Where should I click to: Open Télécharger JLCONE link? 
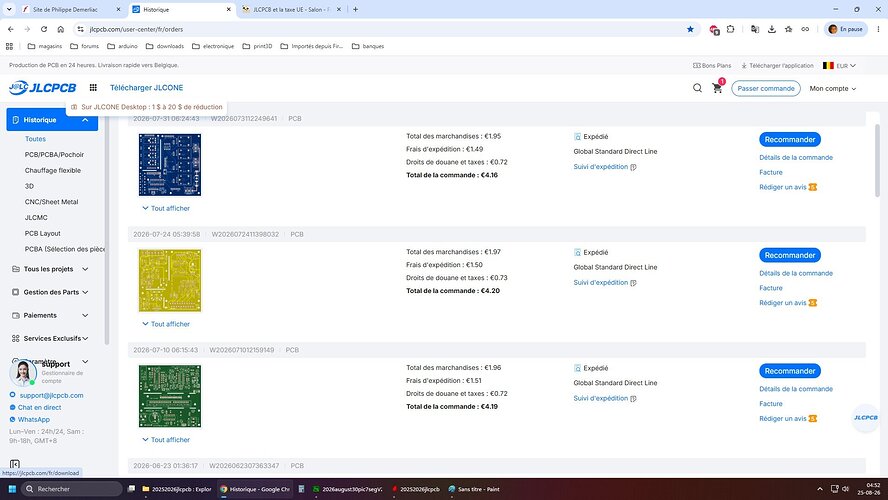pyautogui.click(x=147, y=88)
